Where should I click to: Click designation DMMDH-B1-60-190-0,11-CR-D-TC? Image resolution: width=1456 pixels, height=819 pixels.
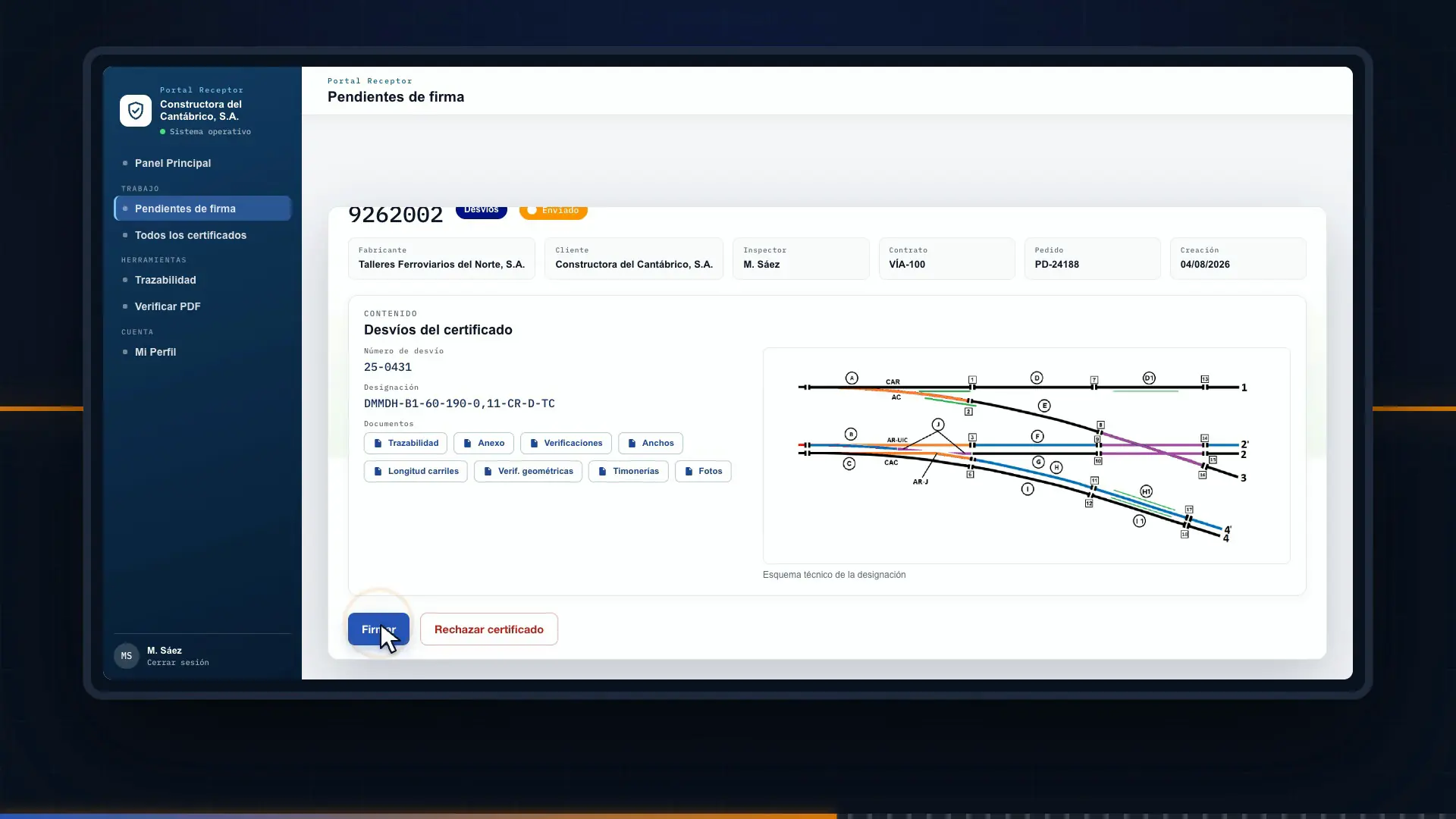click(460, 403)
